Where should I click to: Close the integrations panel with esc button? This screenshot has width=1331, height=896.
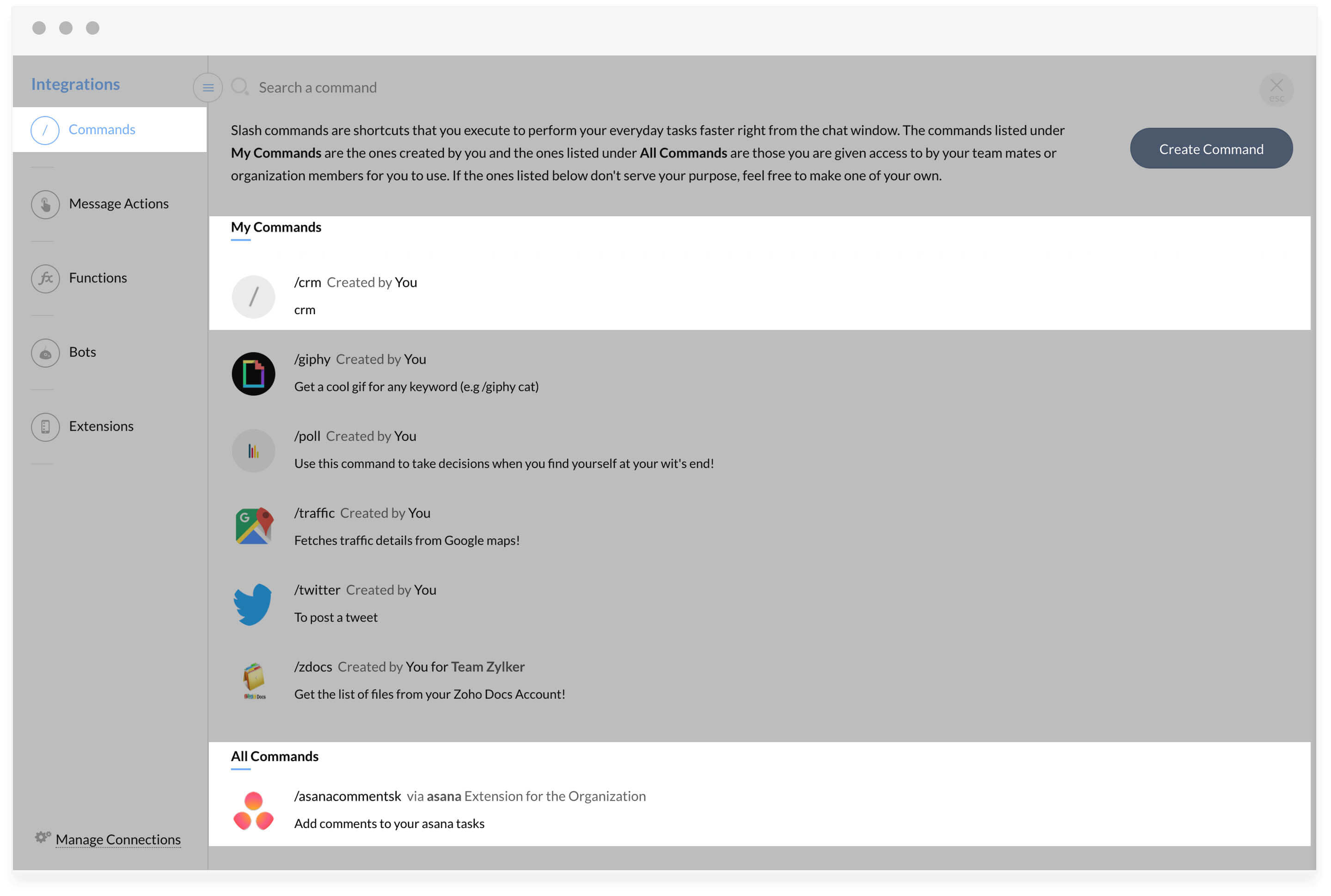pos(1276,89)
